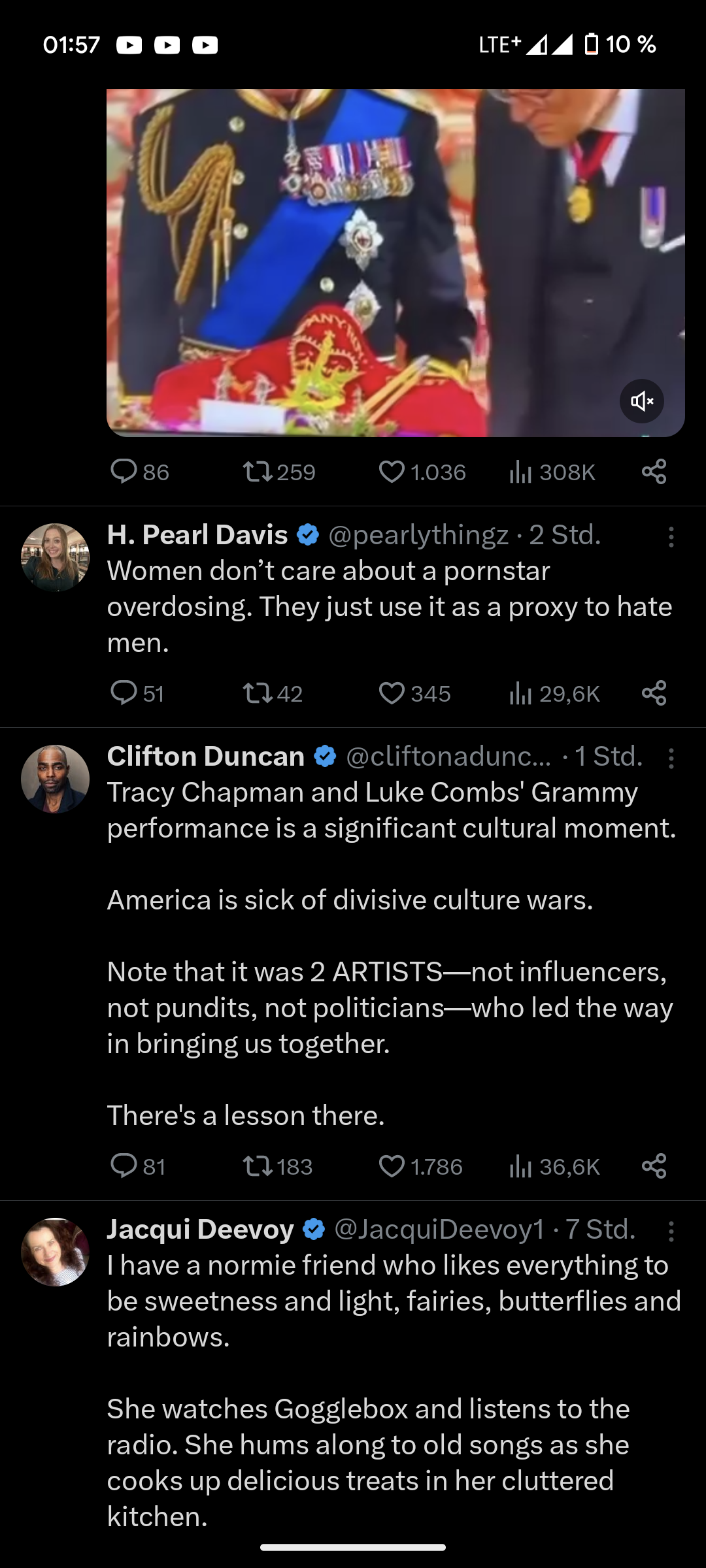The width and height of the screenshot is (706, 1568).
Task: Reply to the H. Pearl Davis tweet
Action: [124, 693]
